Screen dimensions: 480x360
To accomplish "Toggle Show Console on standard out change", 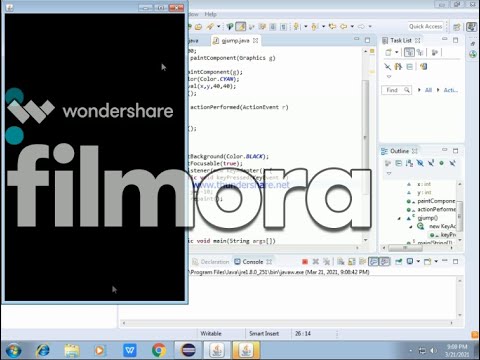I will pyautogui.click(x=374, y=262).
